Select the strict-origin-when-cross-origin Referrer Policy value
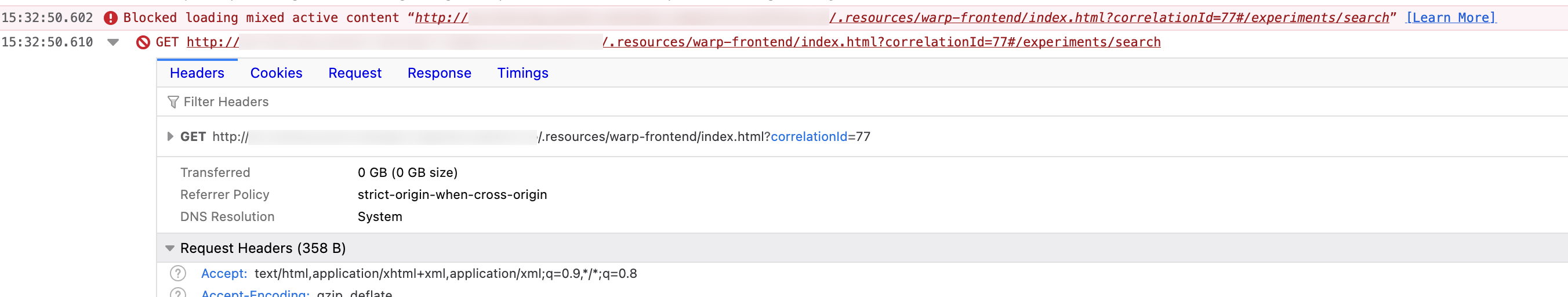The image size is (1568, 297). (452, 194)
